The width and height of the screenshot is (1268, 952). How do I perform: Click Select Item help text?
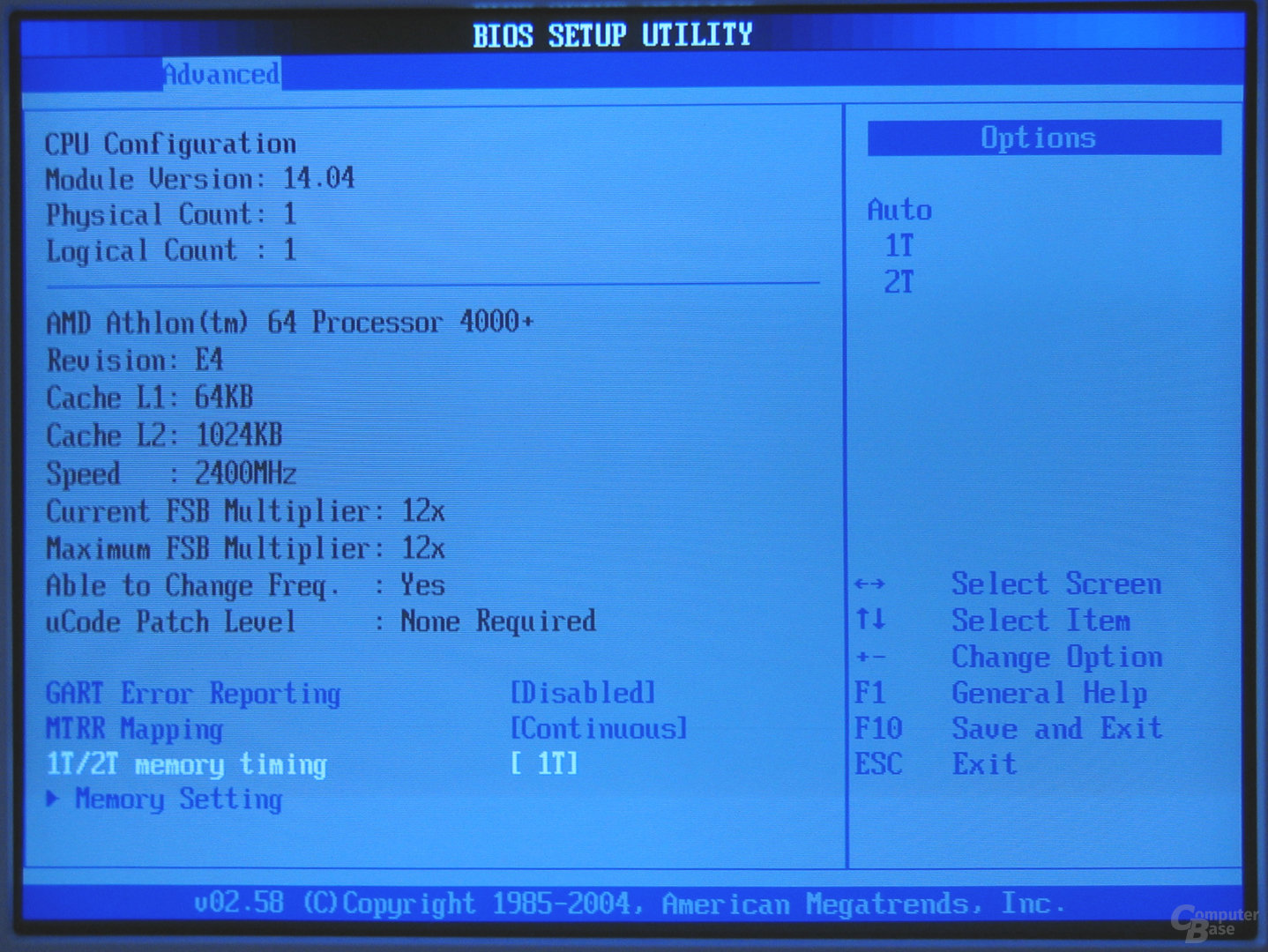click(x=1041, y=621)
